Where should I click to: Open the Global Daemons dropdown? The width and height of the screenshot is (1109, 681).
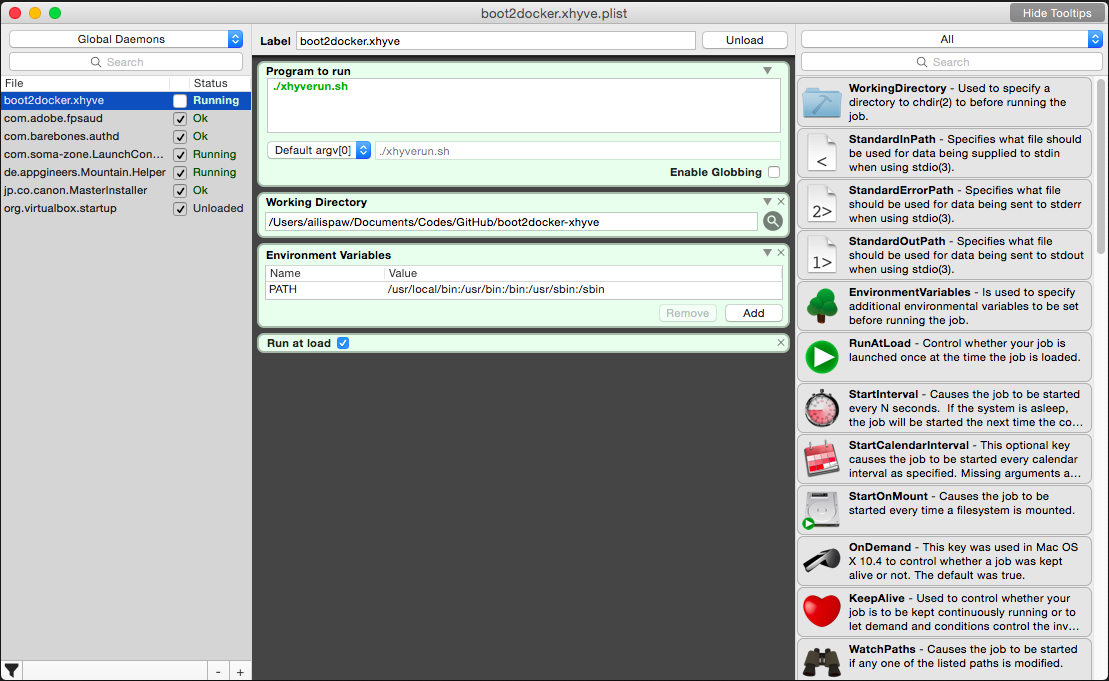click(x=126, y=39)
